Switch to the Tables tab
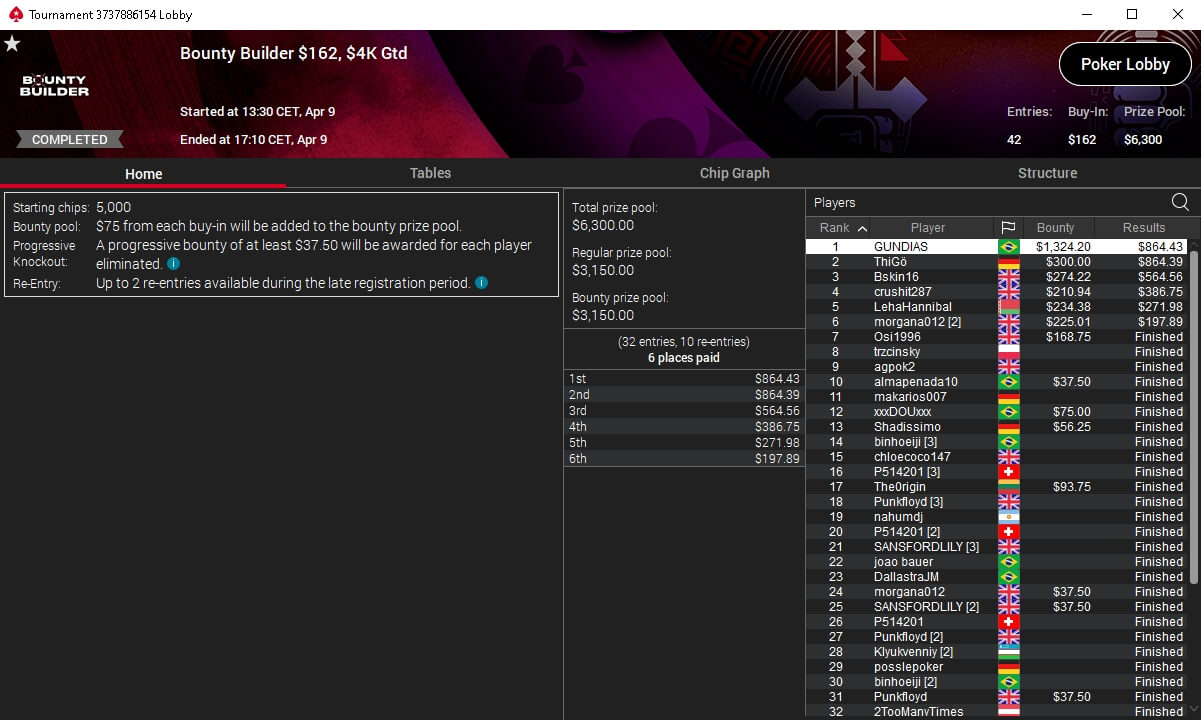The height and width of the screenshot is (720, 1201). [x=430, y=173]
